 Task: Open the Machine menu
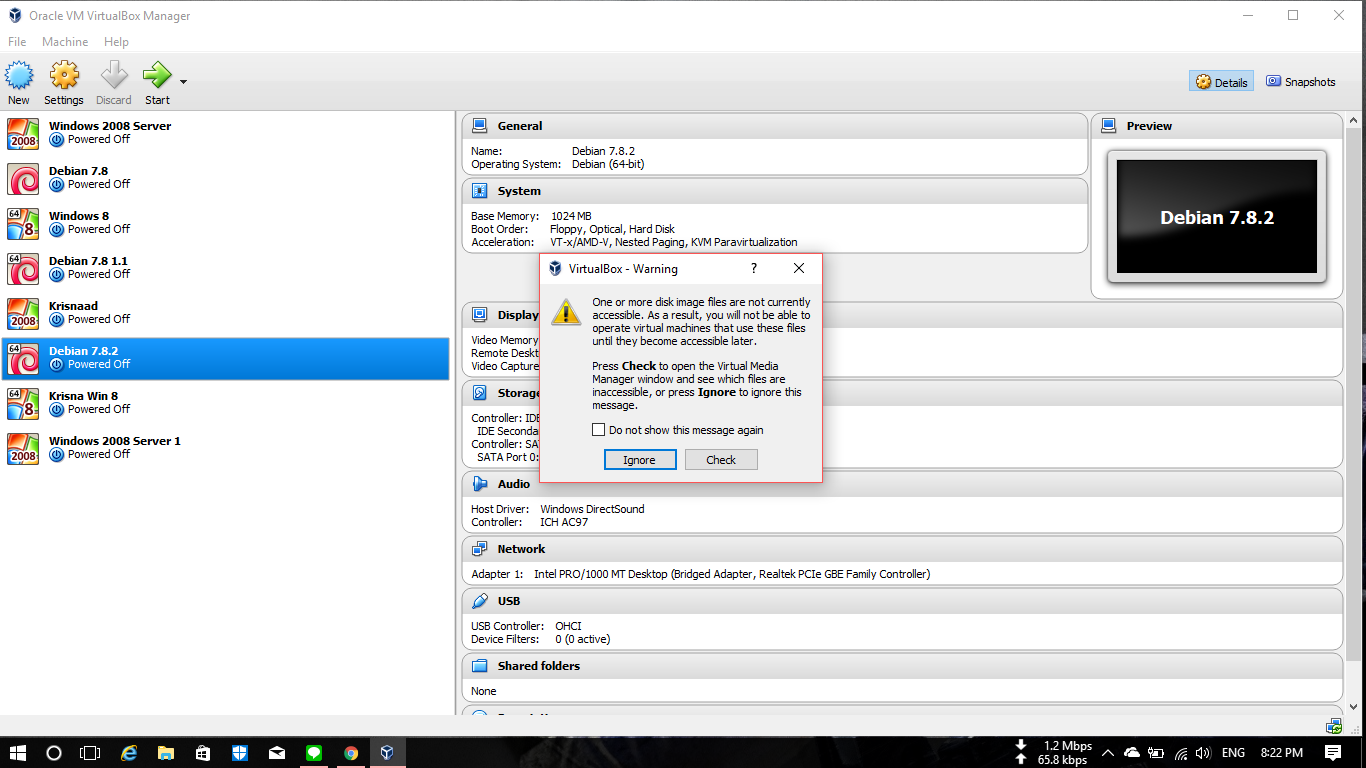point(65,42)
